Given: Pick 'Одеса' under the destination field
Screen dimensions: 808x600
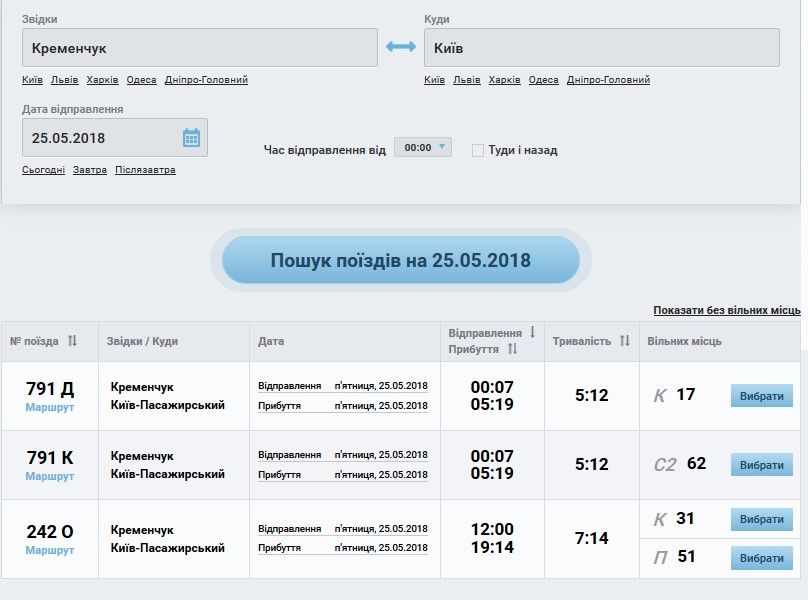Looking at the screenshot, I should click(x=543, y=80).
